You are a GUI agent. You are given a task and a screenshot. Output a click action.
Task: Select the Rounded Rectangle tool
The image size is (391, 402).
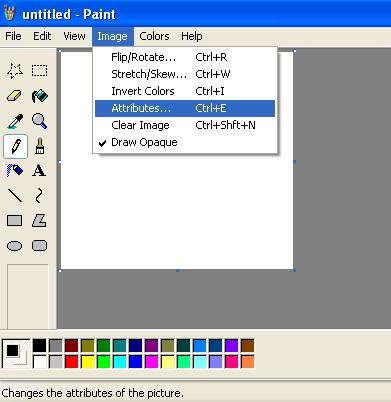click(x=39, y=246)
